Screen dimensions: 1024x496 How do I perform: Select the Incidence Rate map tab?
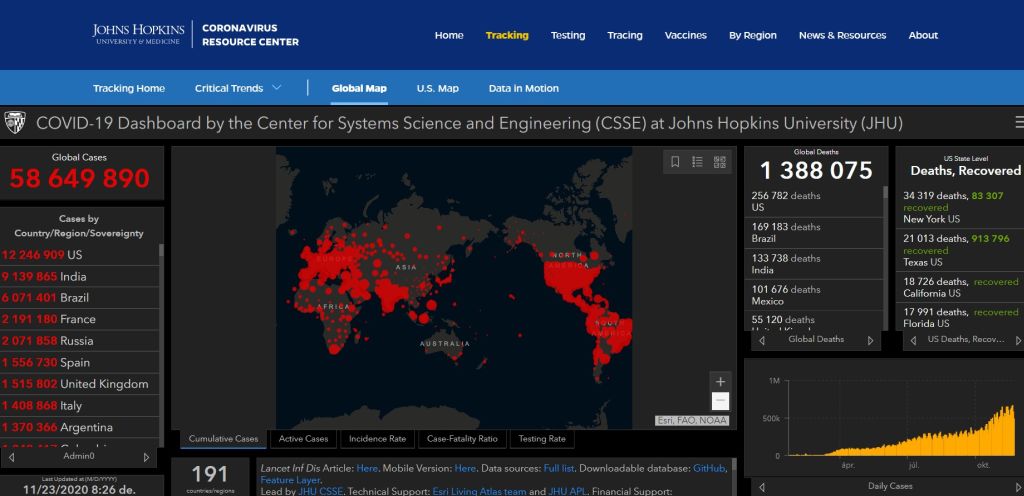[x=377, y=439]
